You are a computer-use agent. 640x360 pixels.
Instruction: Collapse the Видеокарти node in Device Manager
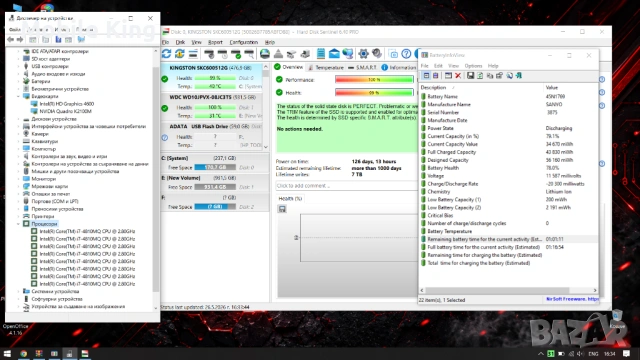click(x=18, y=96)
